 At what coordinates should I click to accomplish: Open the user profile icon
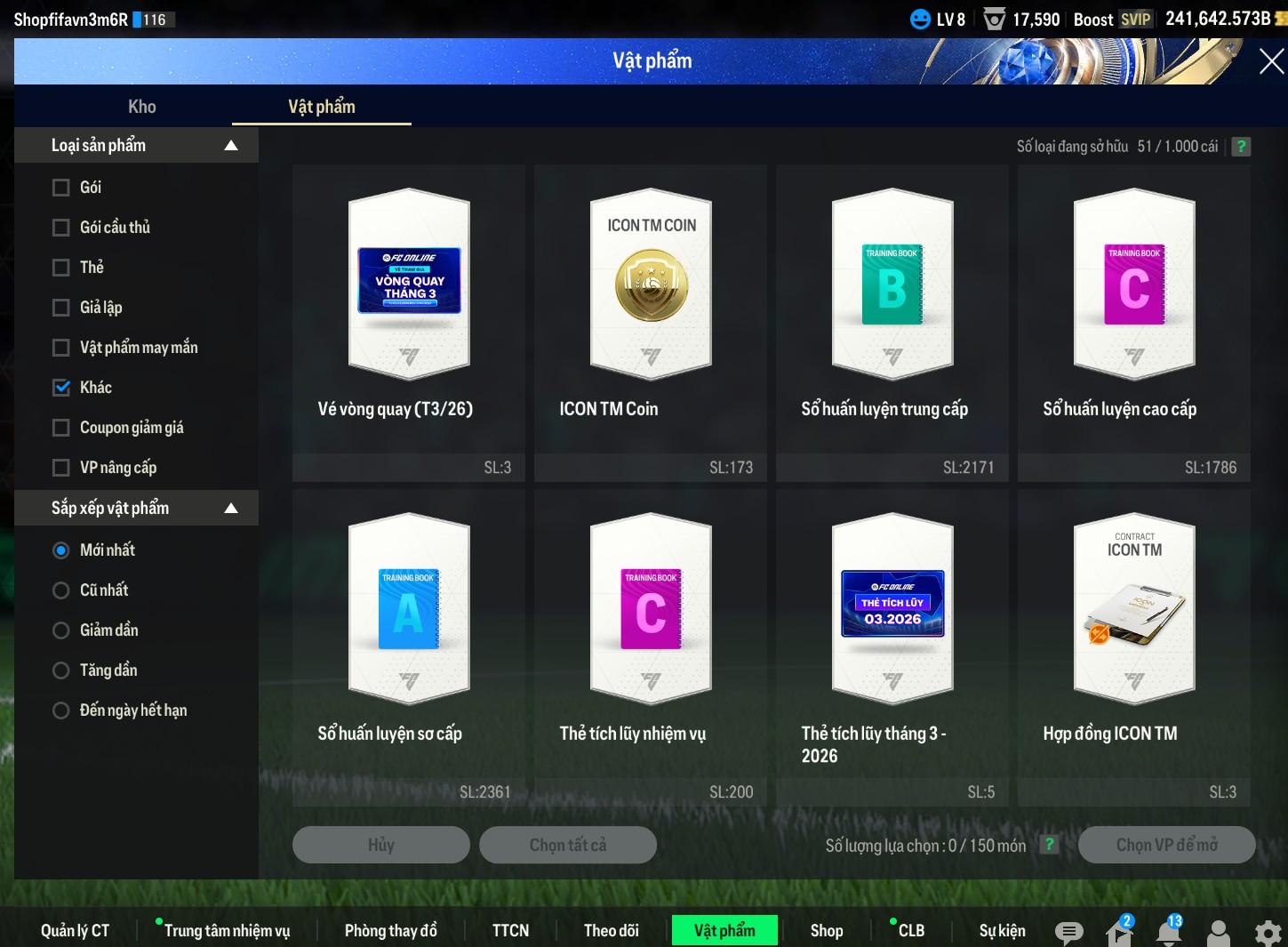click(x=1219, y=932)
